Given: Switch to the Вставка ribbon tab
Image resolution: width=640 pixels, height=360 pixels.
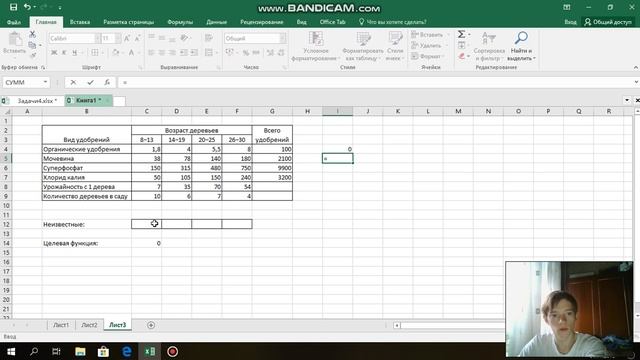Looking at the screenshot, I should [80, 22].
